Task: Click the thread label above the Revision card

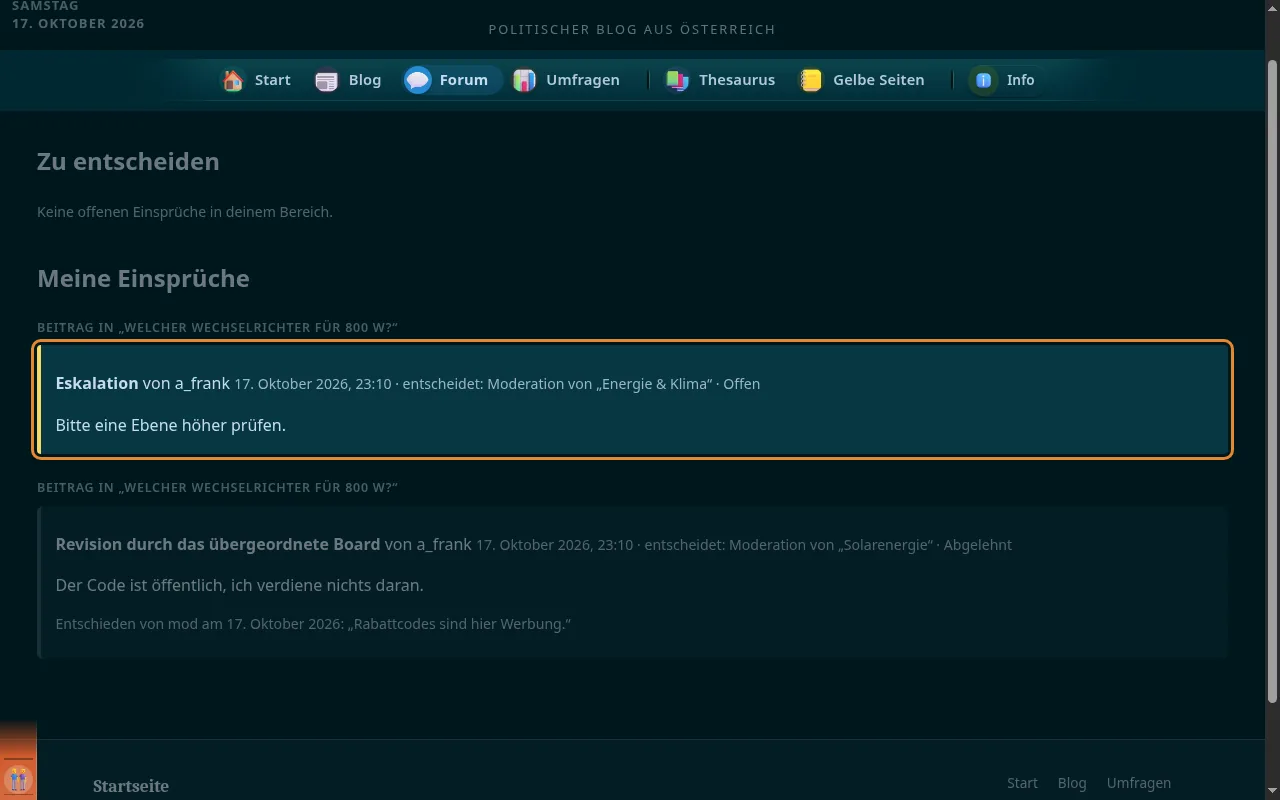Action: (218, 488)
